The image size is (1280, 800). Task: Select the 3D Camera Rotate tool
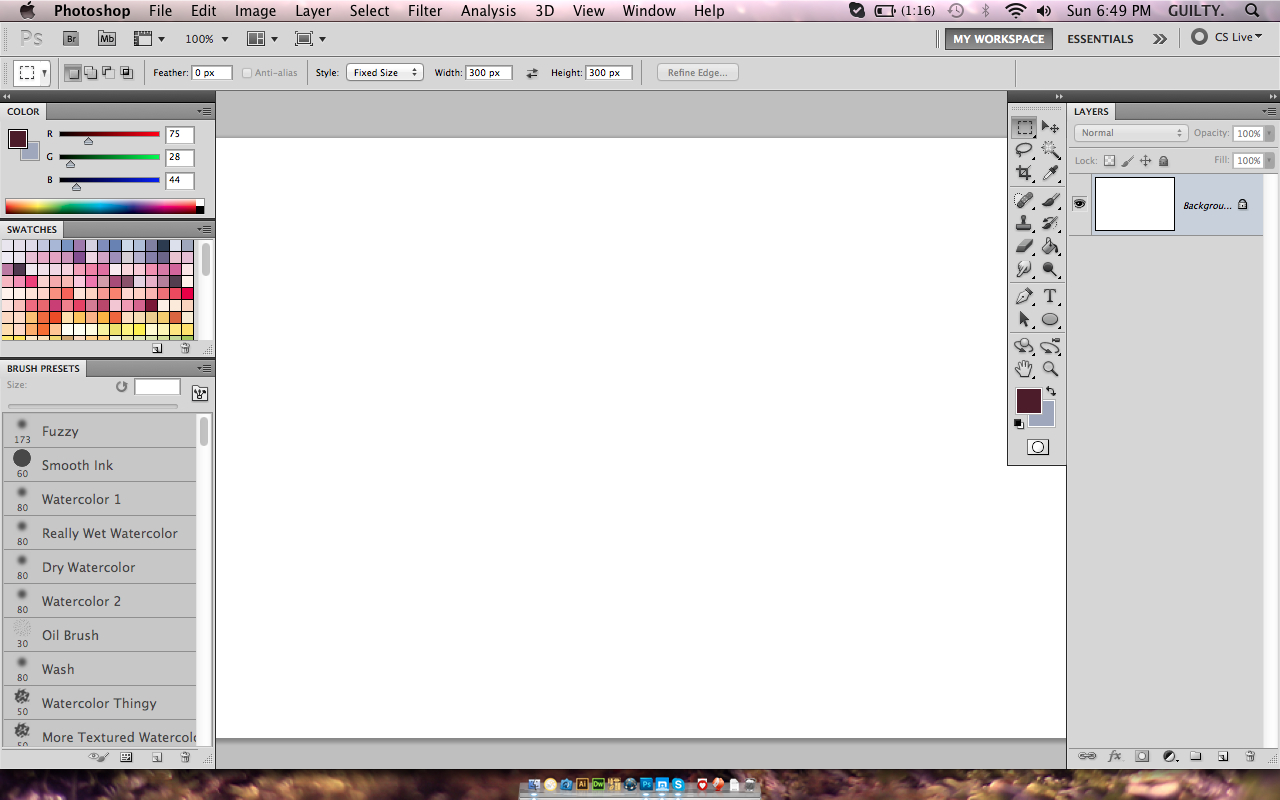(x=1050, y=346)
